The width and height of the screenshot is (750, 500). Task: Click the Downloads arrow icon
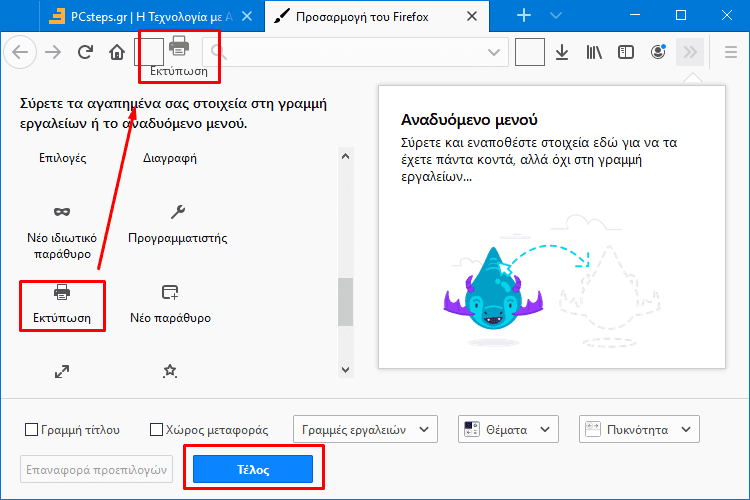pyautogui.click(x=562, y=52)
